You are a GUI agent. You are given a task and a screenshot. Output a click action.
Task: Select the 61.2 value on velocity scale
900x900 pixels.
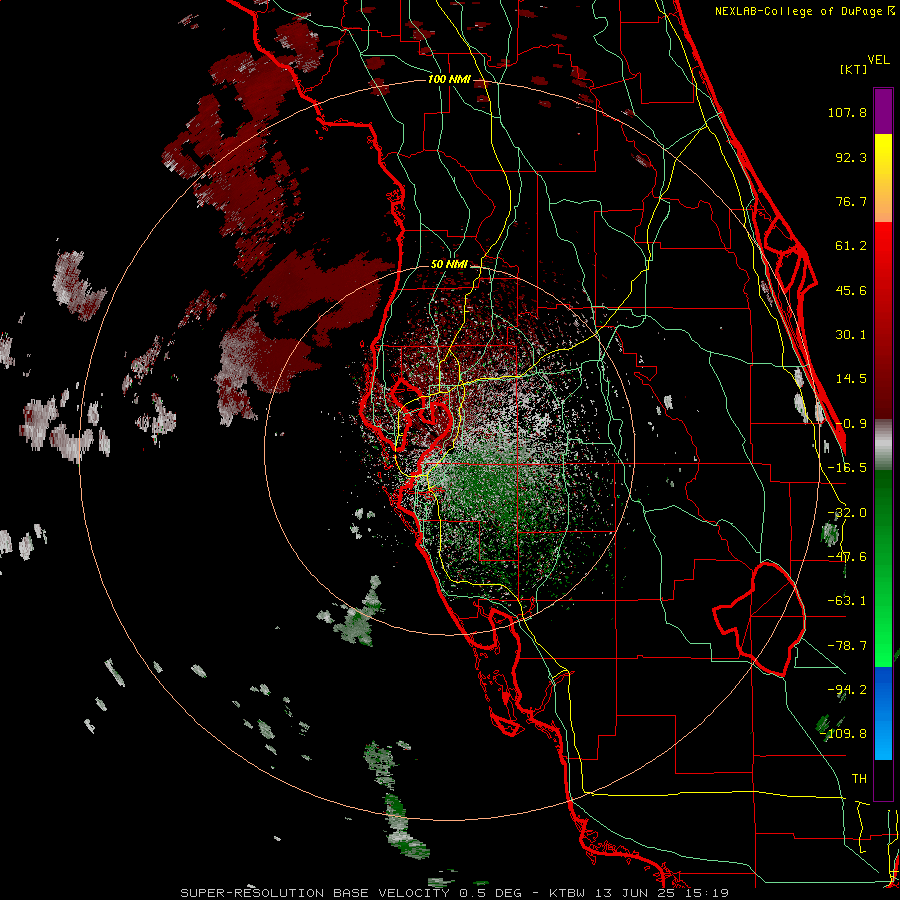pyautogui.click(x=851, y=246)
